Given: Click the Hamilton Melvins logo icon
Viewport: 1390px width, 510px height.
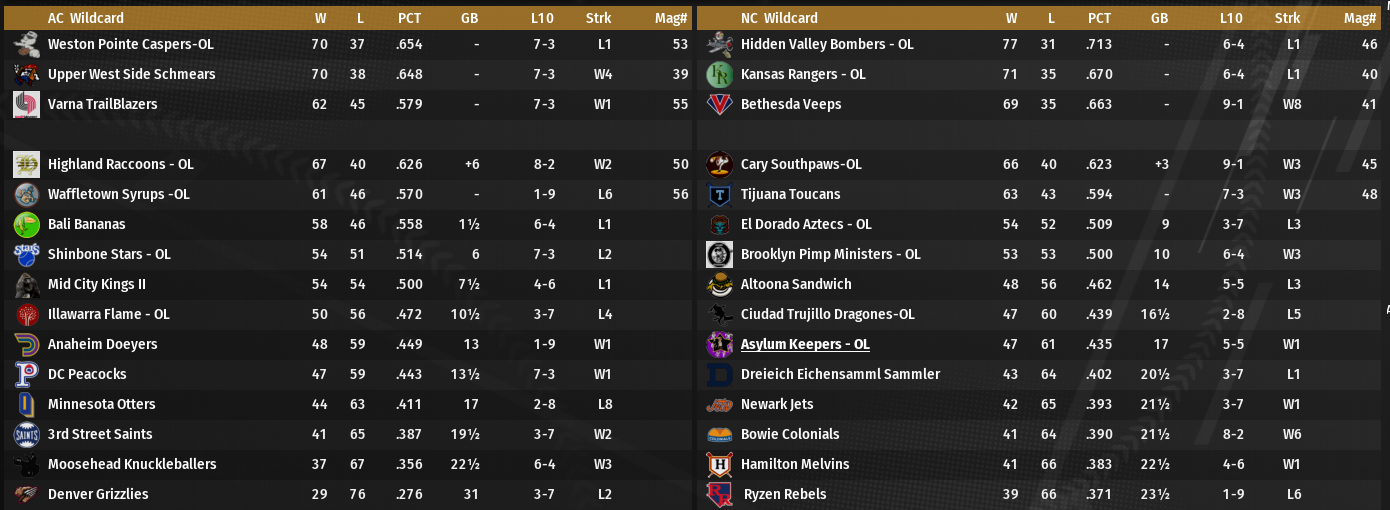Looking at the screenshot, I should (x=720, y=464).
